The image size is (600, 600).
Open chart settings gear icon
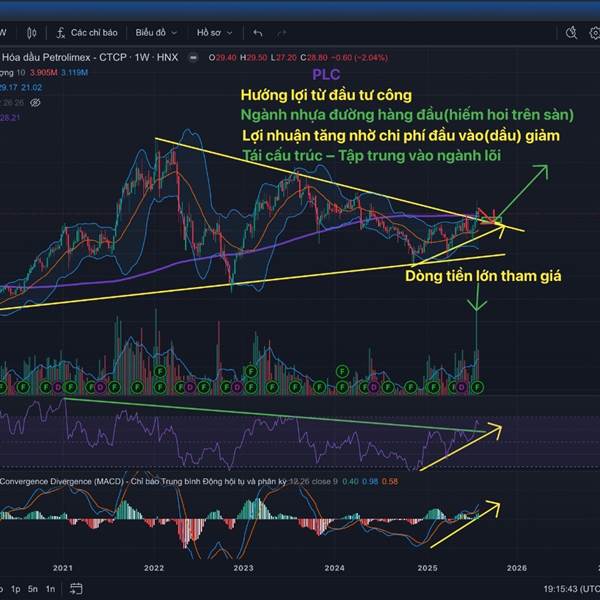[x=595, y=33]
